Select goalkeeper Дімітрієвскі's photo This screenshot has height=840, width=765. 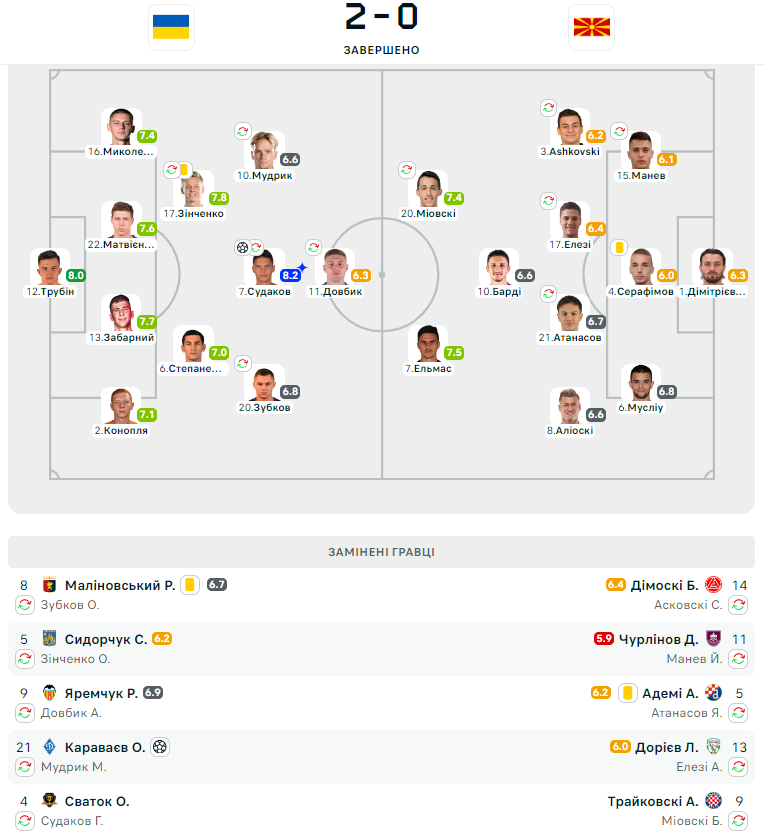[x=712, y=266]
